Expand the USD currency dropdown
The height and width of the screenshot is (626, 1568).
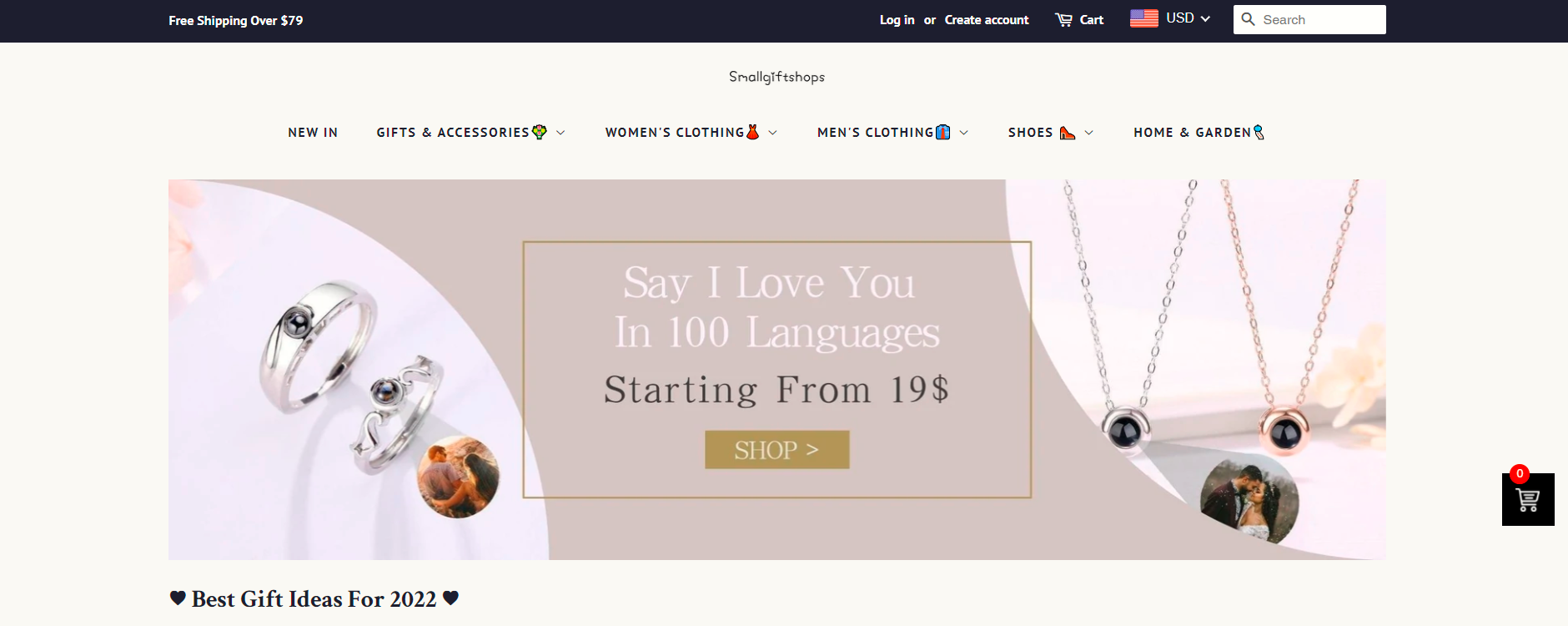1188,18
